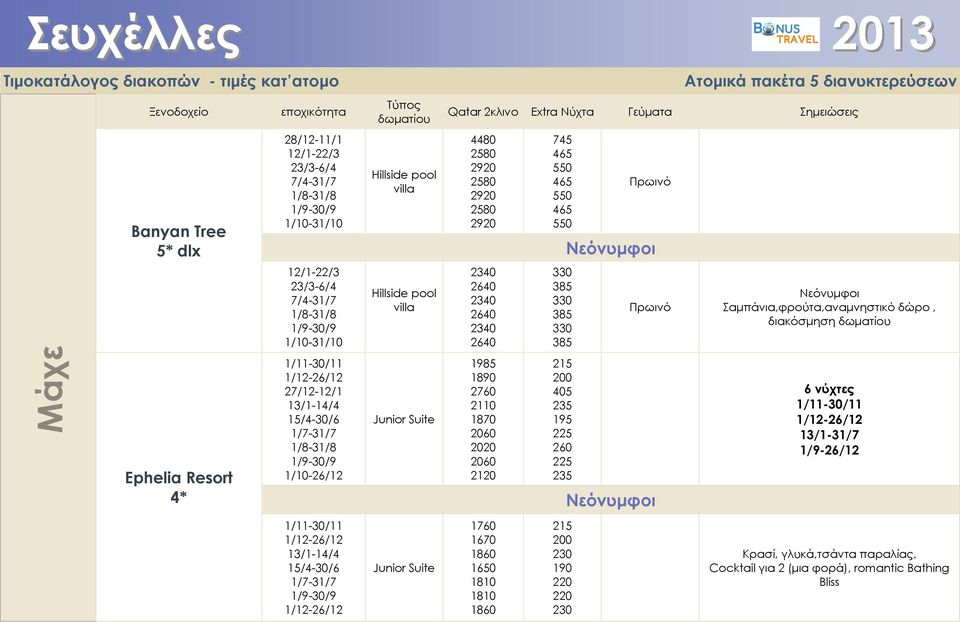Click the 1/10-26/12 season date

(313, 476)
